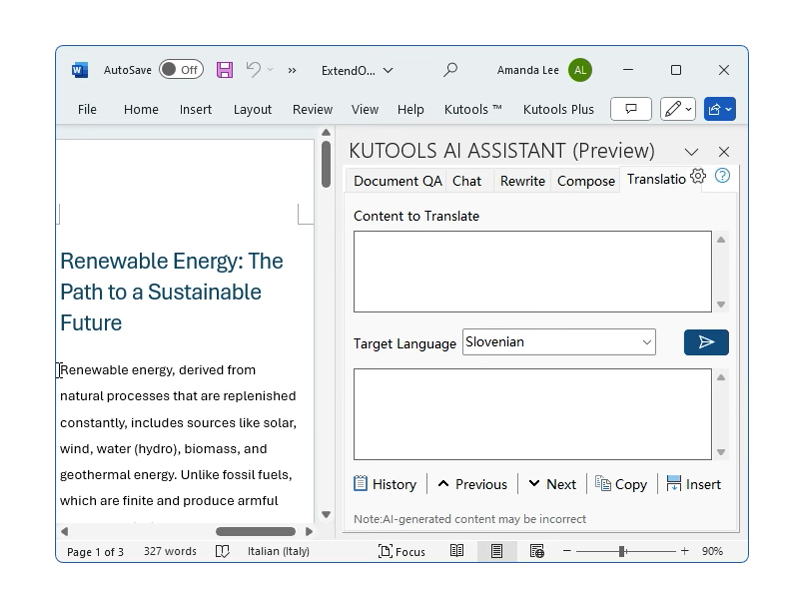
Task: Select the View ribbon tab
Action: (x=365, y=109)
